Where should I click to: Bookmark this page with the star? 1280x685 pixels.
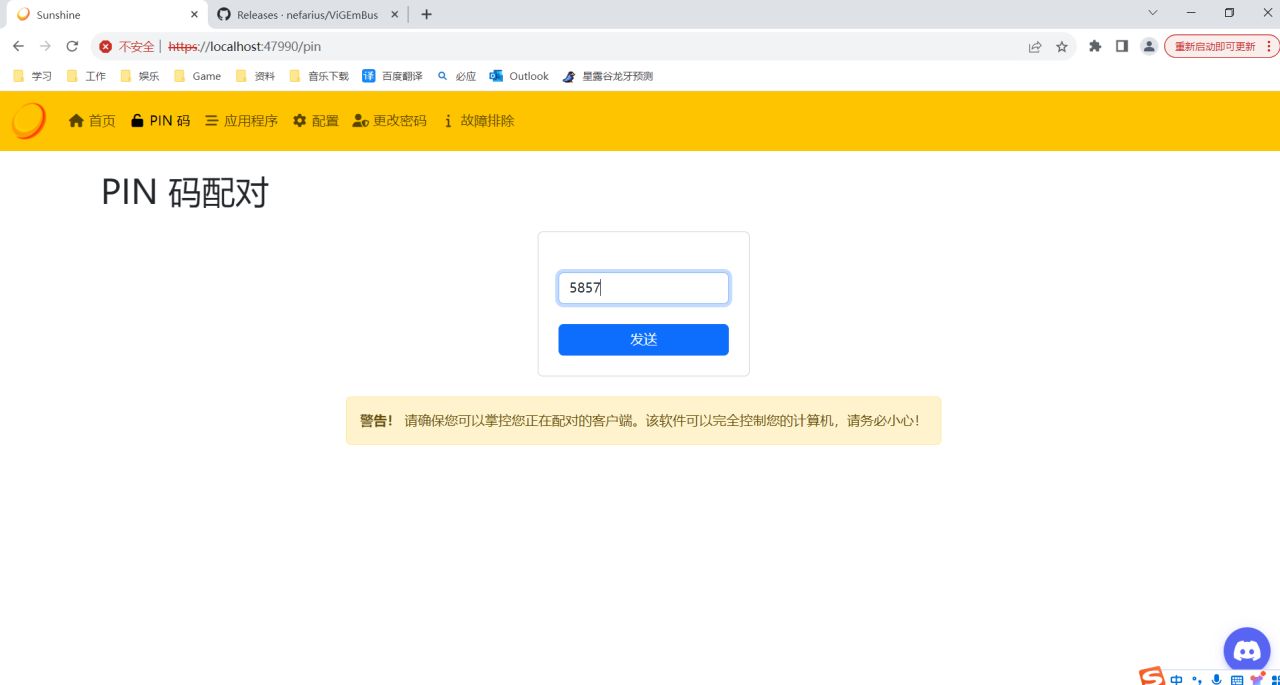[1062, 46]
